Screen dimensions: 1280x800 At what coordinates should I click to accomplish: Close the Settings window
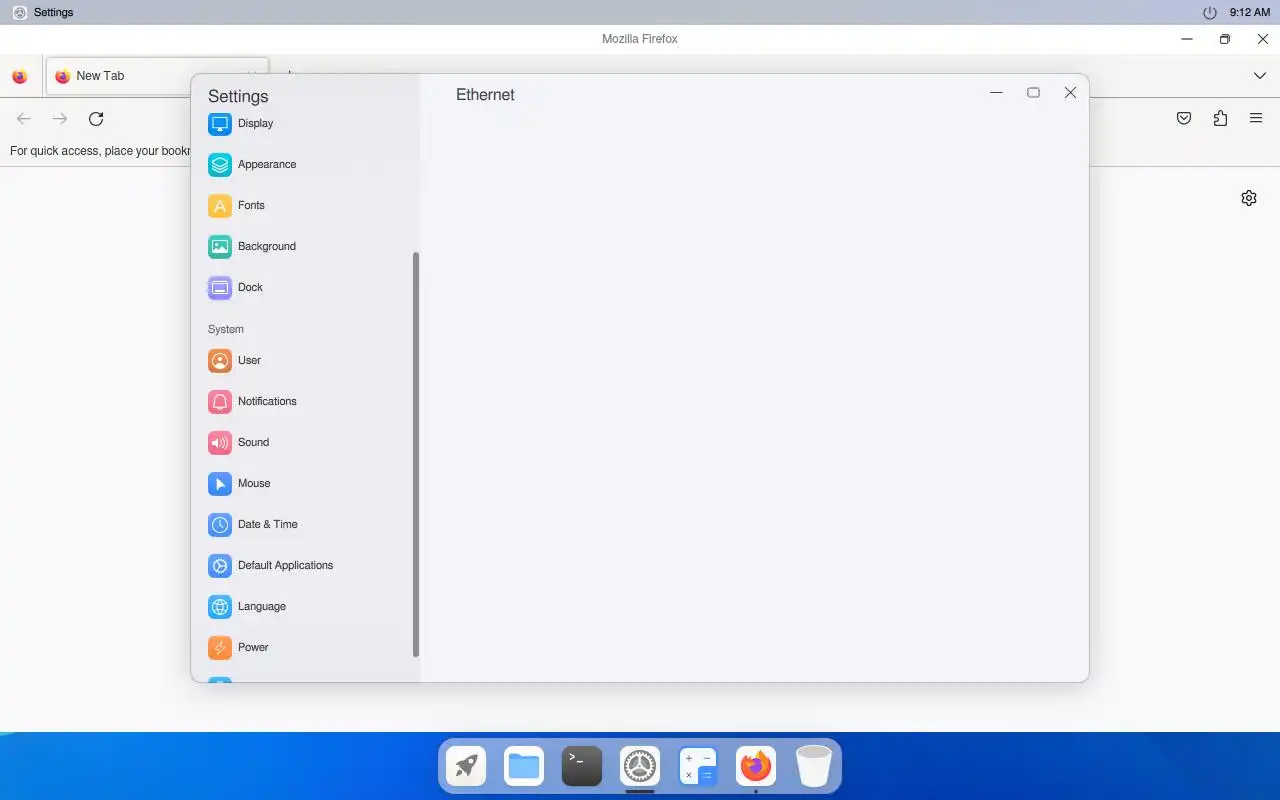(x=1070, y=93)
